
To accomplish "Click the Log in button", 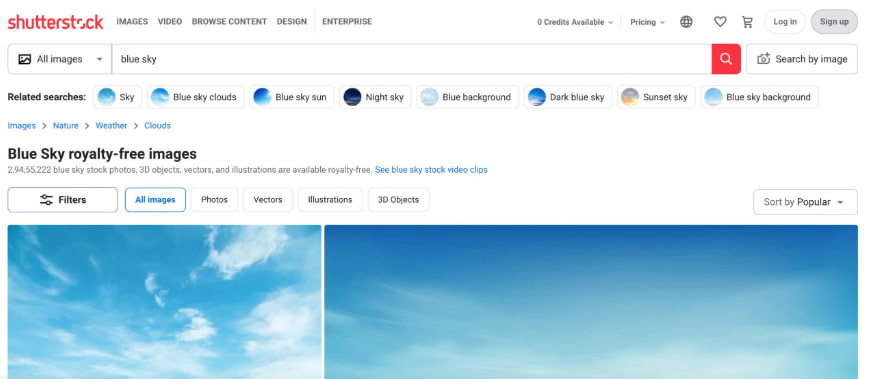I will coord(785,22).
